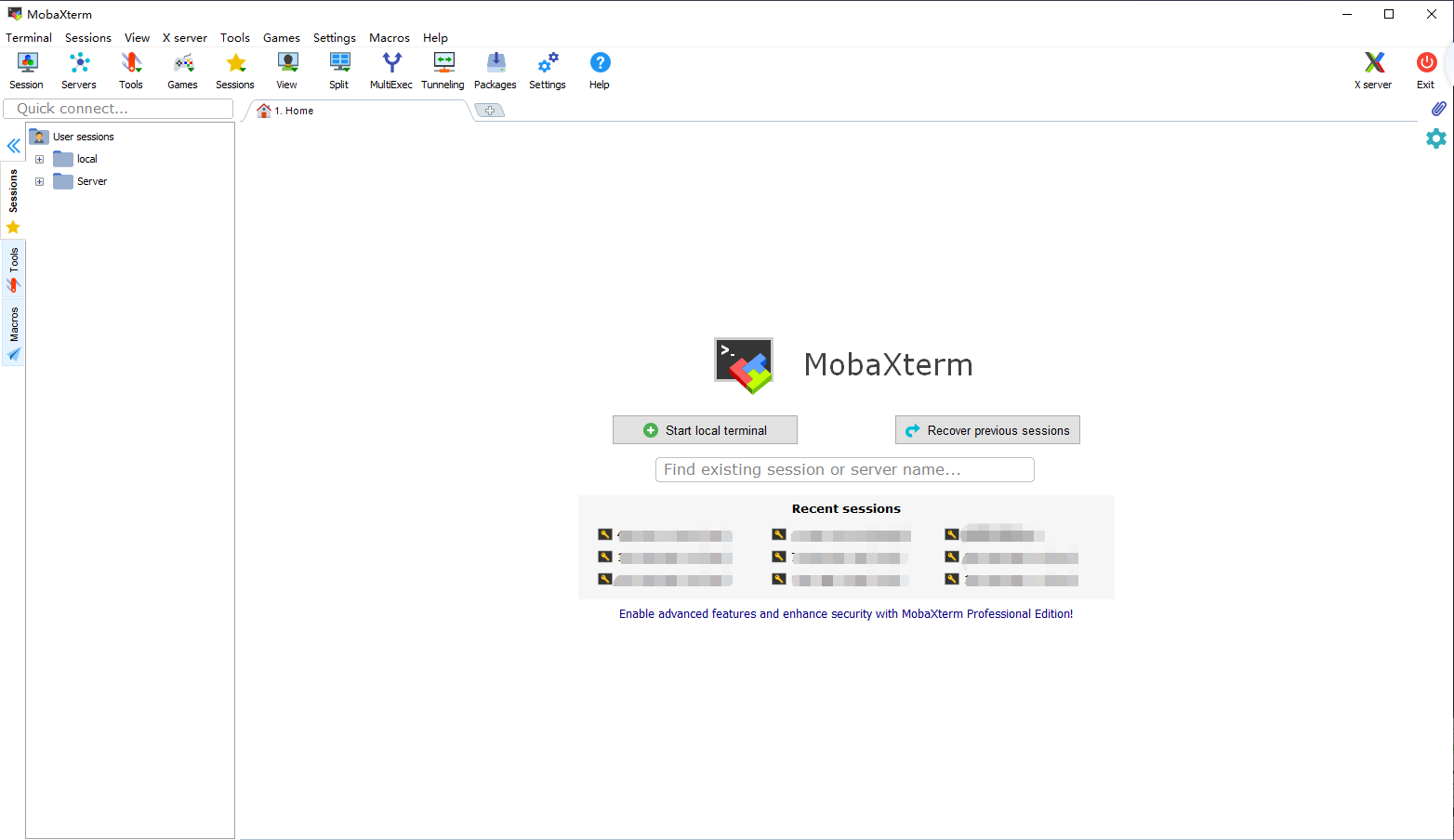Open the Tunneling tool
Screen dimensions: 1454x840
coord(443,71)
